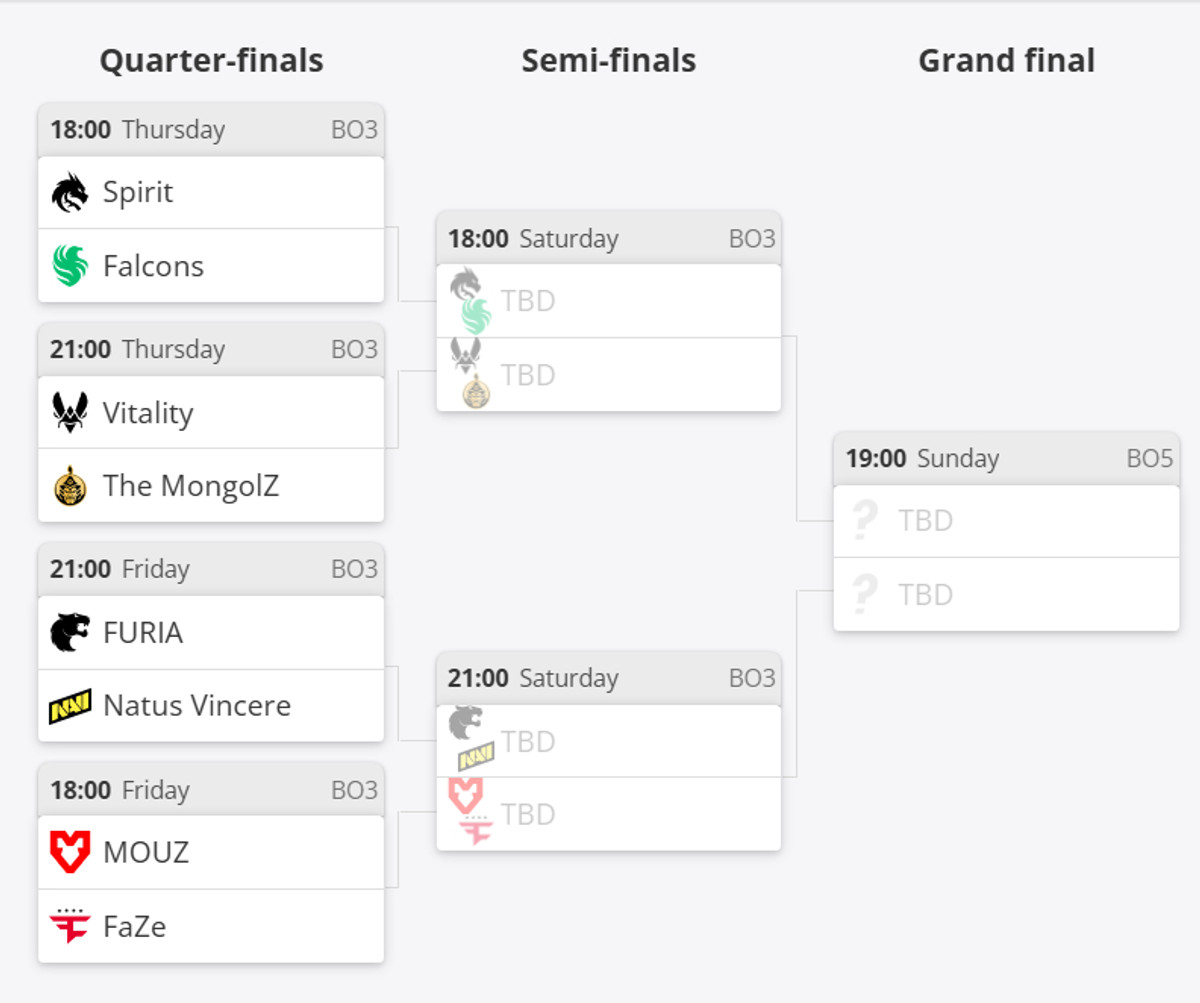Click the Quarter-finals column heading

(211, 61)
